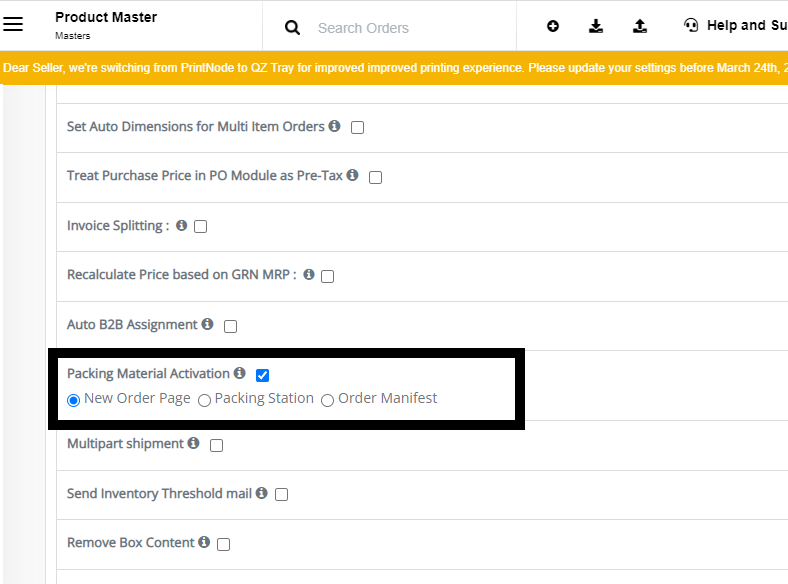Tick the Remove Box Content checkbox

point(224,544)
